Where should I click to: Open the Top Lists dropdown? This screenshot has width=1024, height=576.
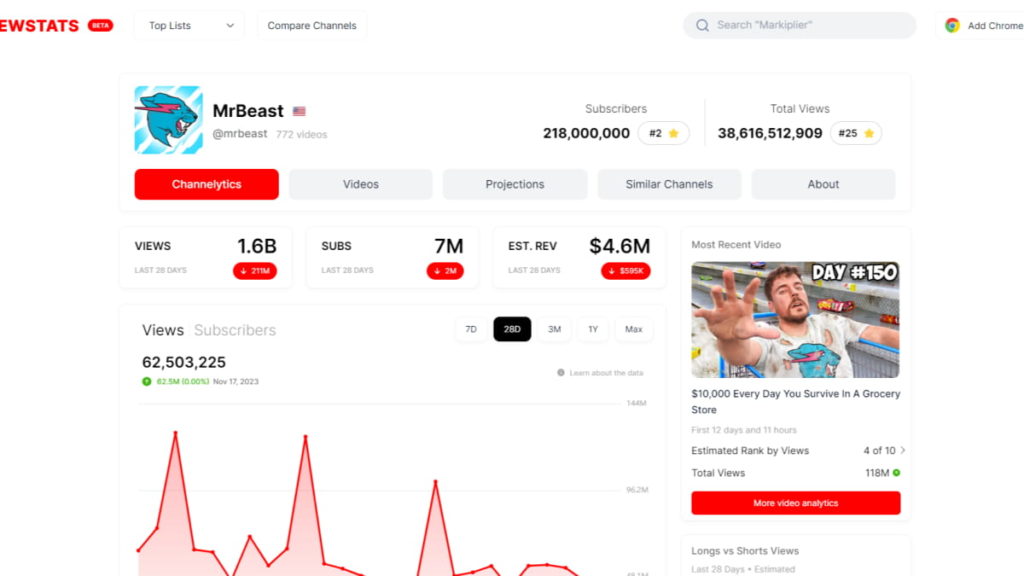188,25
